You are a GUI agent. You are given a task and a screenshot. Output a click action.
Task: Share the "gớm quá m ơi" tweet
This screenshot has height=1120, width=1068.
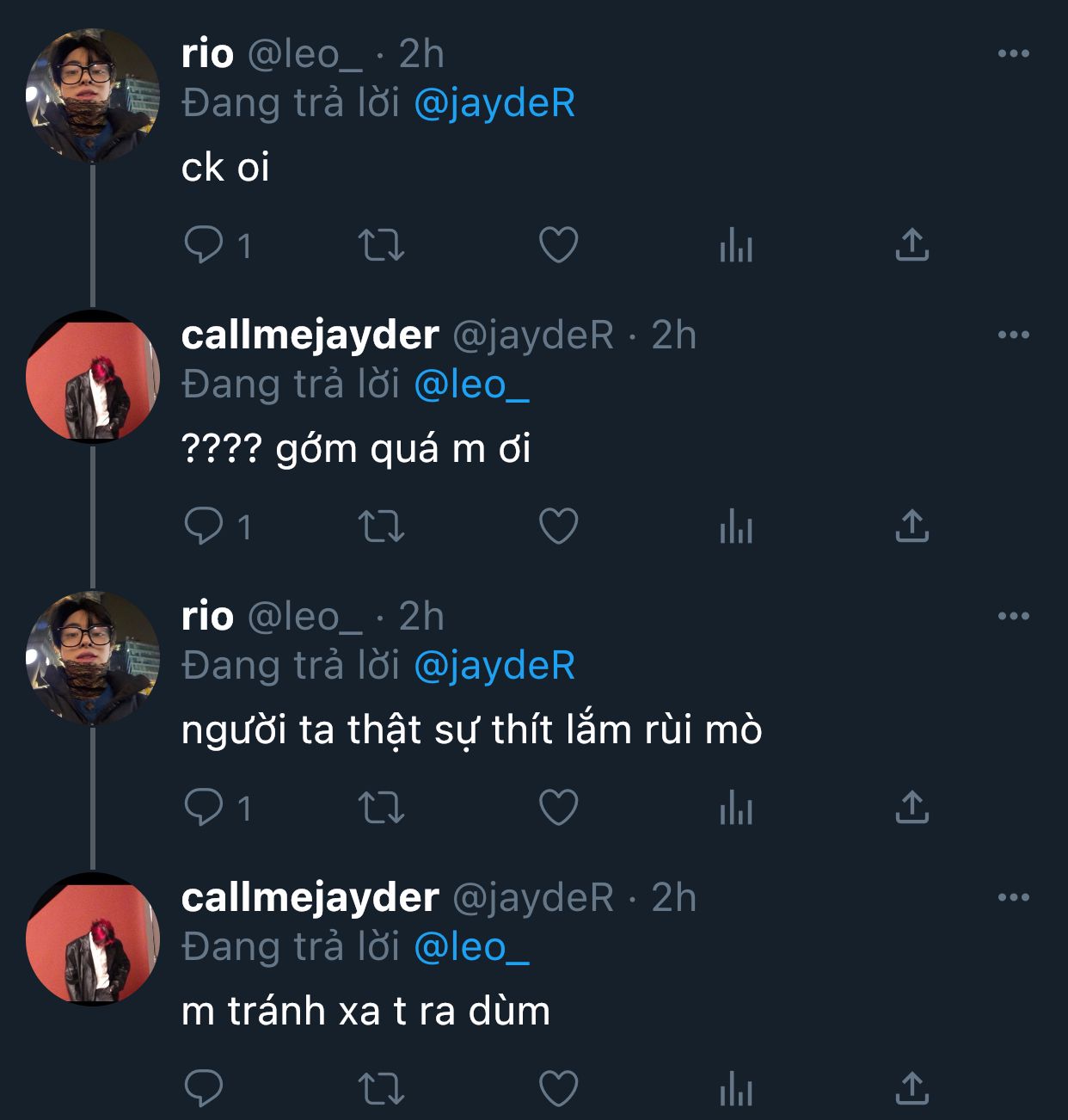(911, 526)
